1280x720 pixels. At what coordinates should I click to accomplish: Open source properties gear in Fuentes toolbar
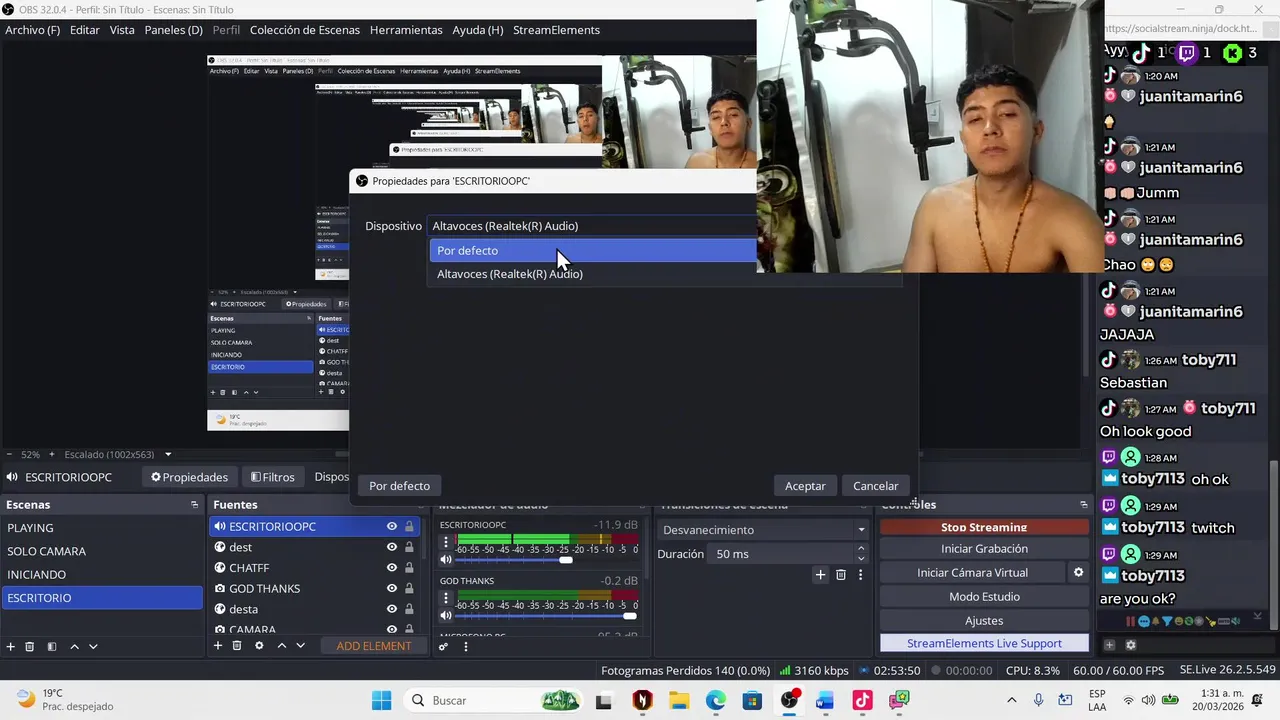click(259, 646)
